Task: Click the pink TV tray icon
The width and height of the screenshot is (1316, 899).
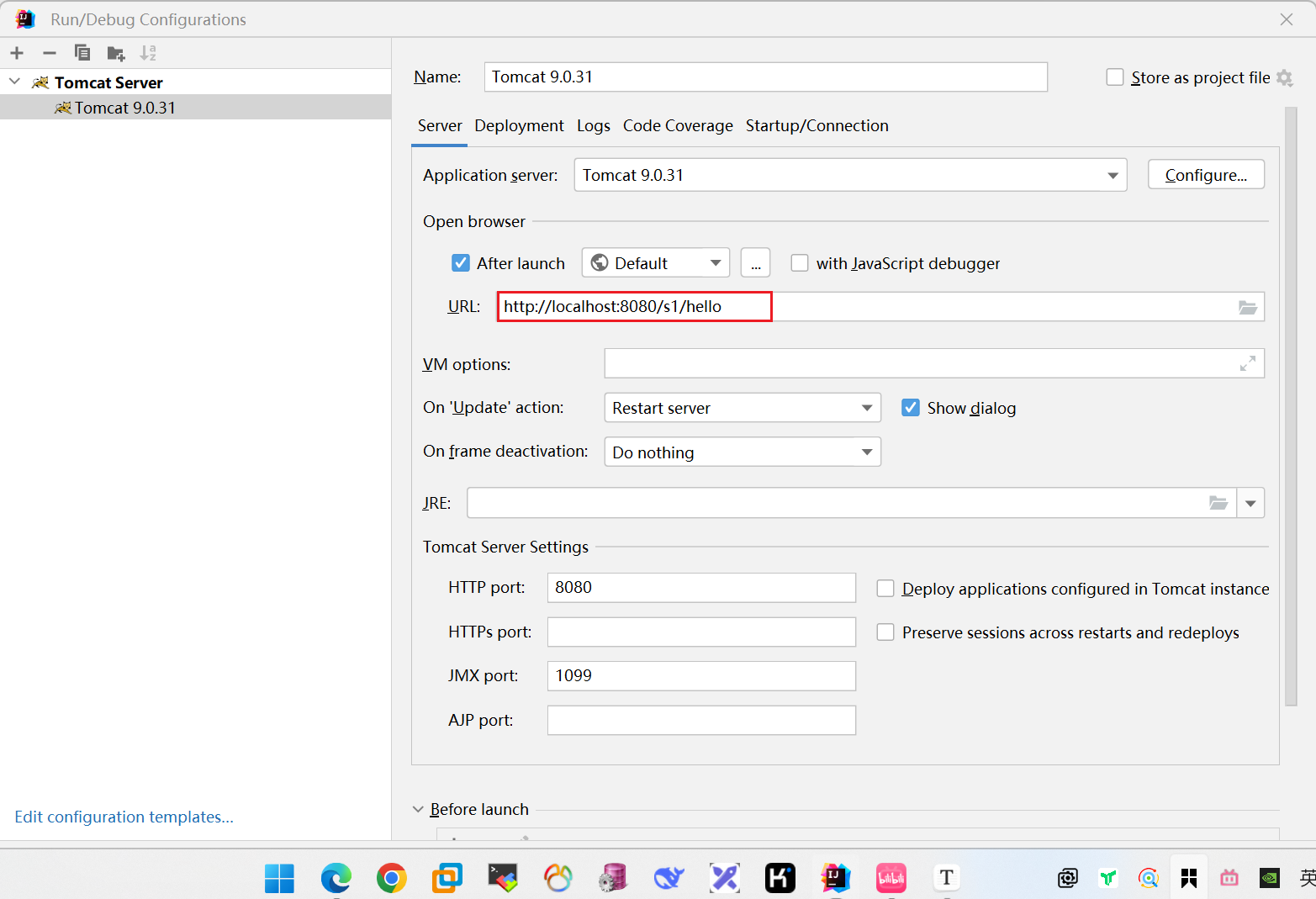Action: pos(1229,878)
